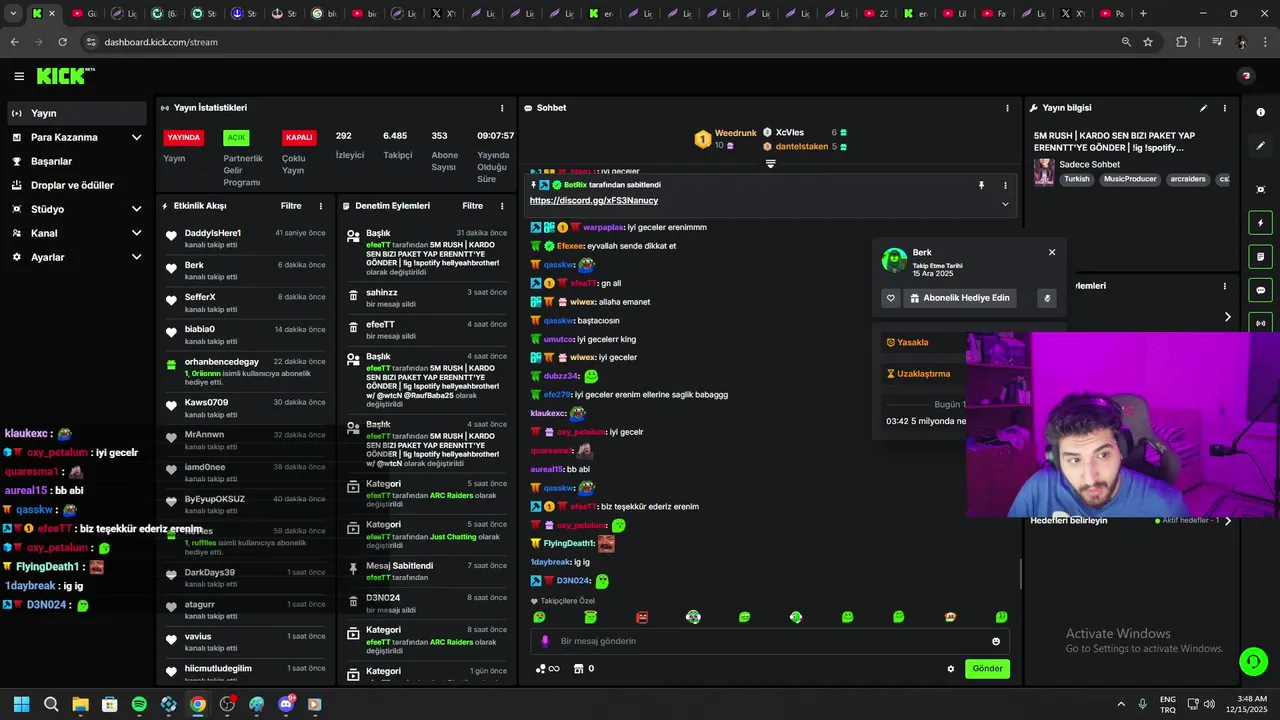The image size is (1280, 720).
Task: Open the hamburger navigation menu
Action: click(19, 76)
